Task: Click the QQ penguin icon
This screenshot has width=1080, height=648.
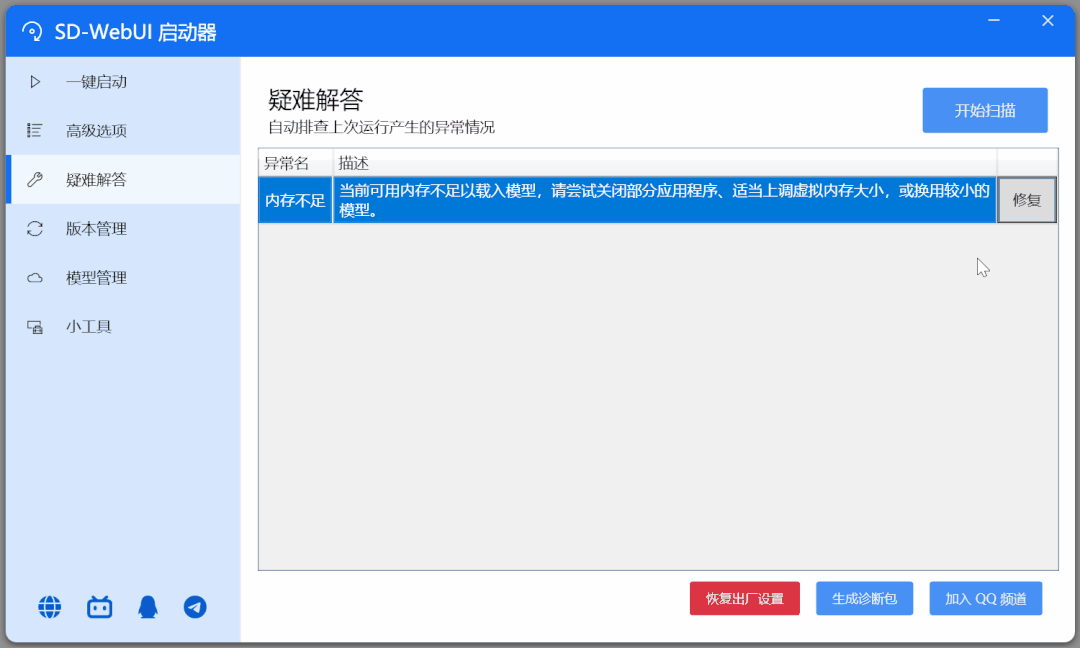Action: tap(147, 607)
